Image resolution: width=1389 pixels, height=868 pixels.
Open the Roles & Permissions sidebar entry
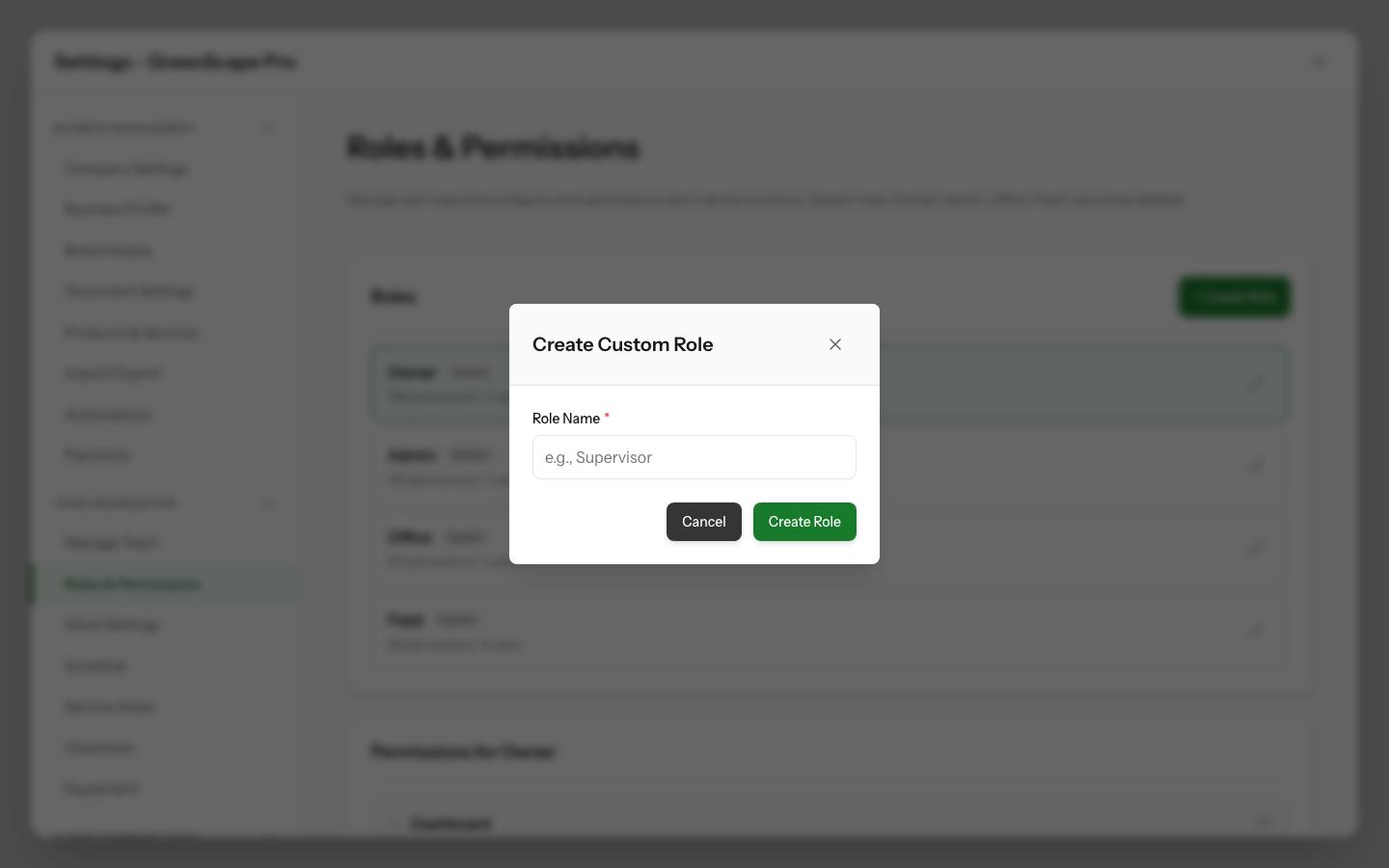tap(132, 583)
